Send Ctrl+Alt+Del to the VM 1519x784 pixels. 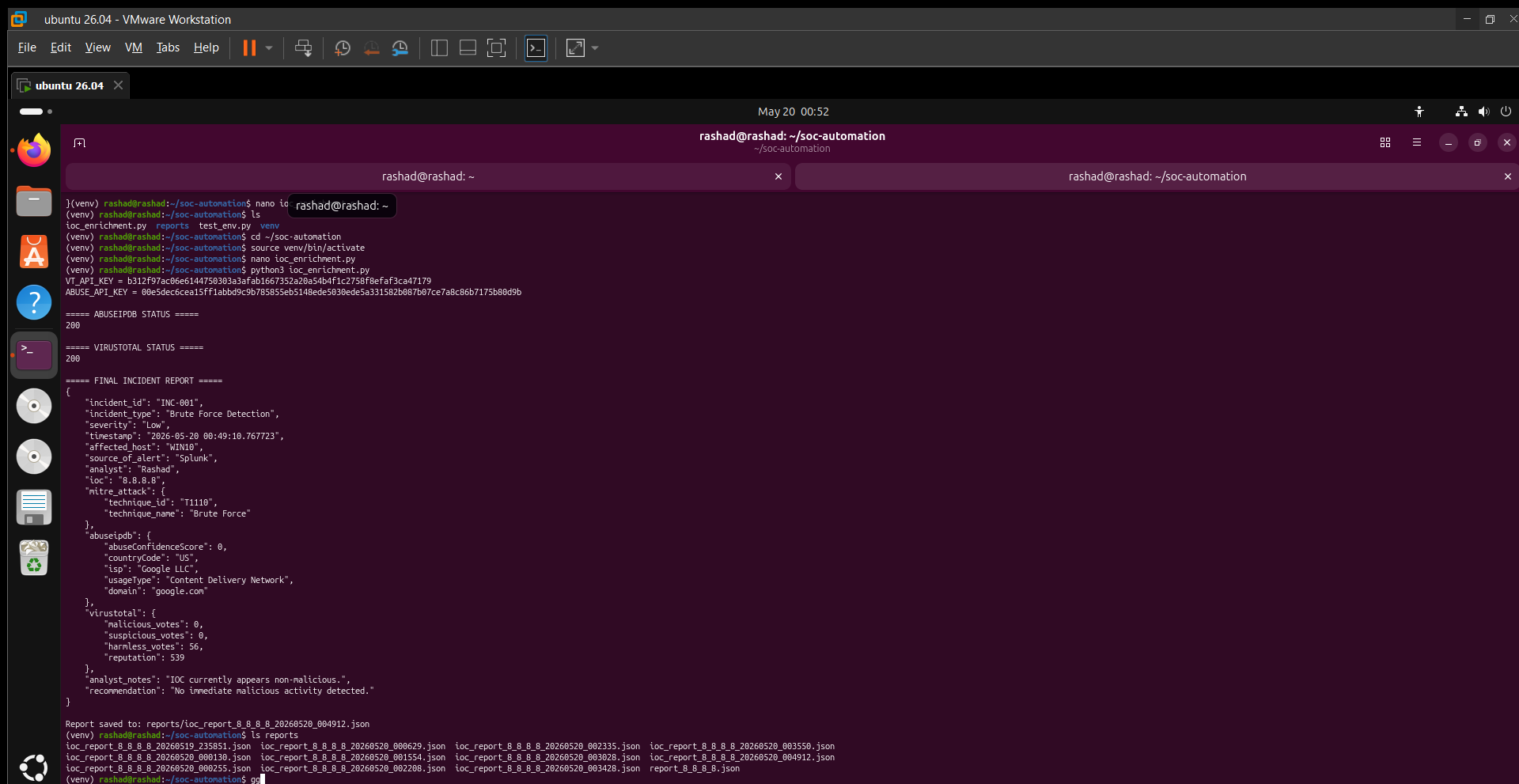coord(303,48)
